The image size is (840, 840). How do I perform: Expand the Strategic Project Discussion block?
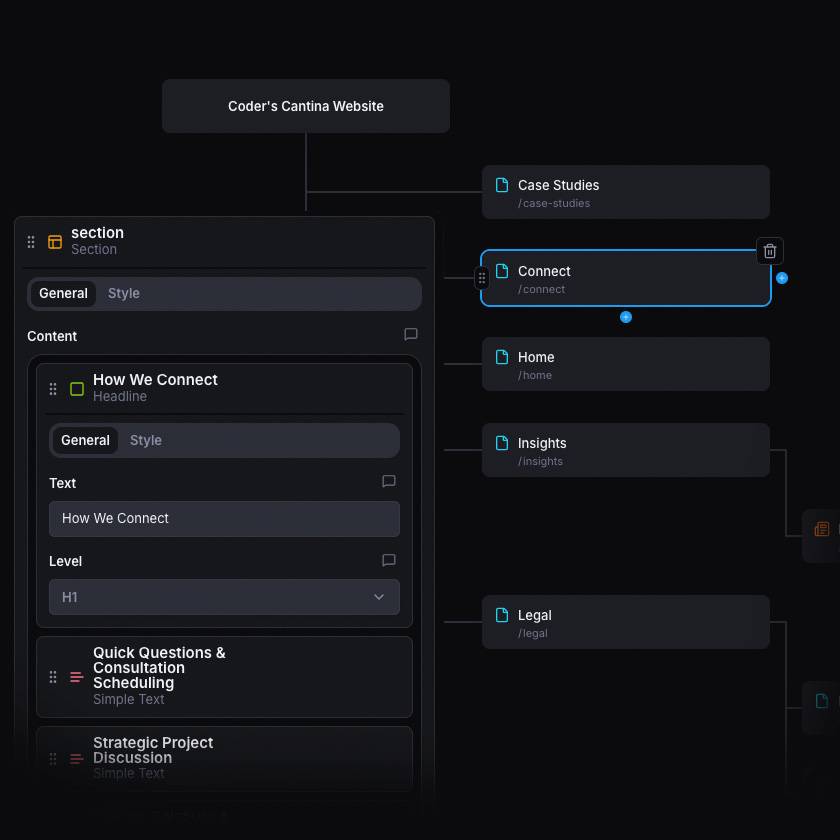pos(224,758)
